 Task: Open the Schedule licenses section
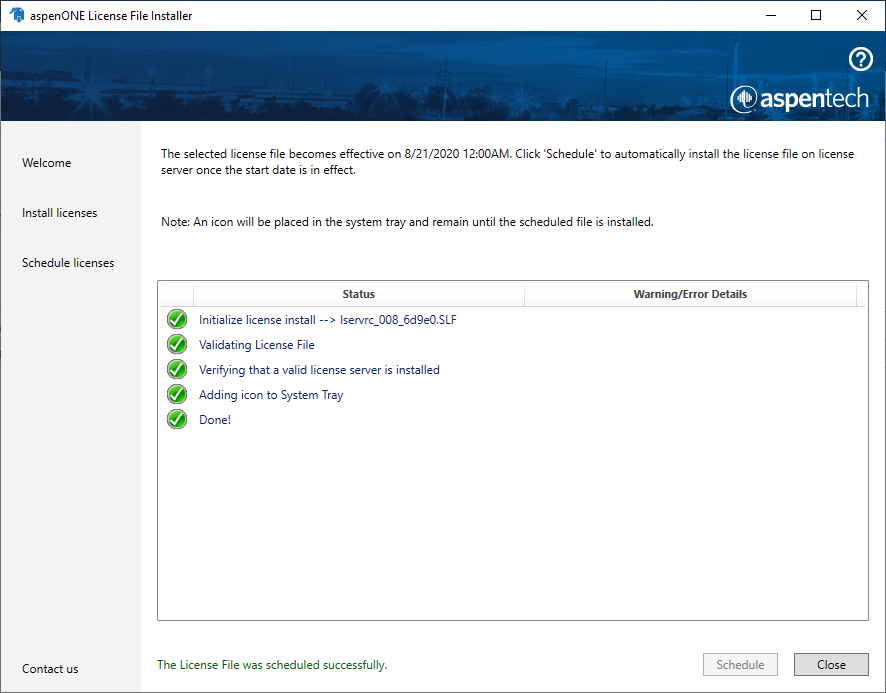pos(68,263)
